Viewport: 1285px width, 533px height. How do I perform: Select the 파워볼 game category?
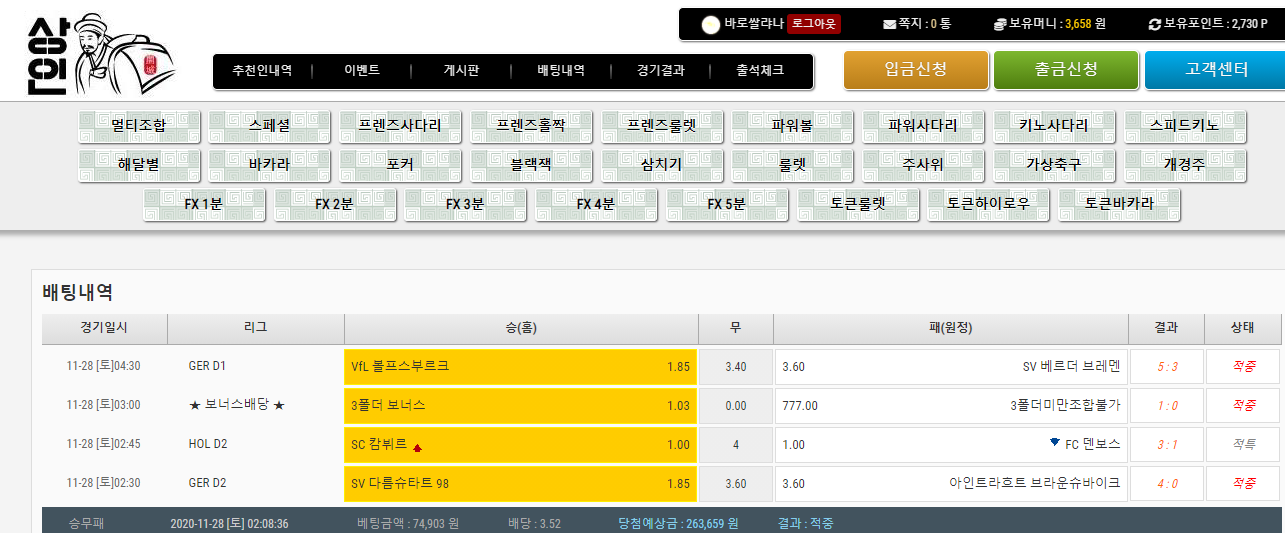click(792, 126)
